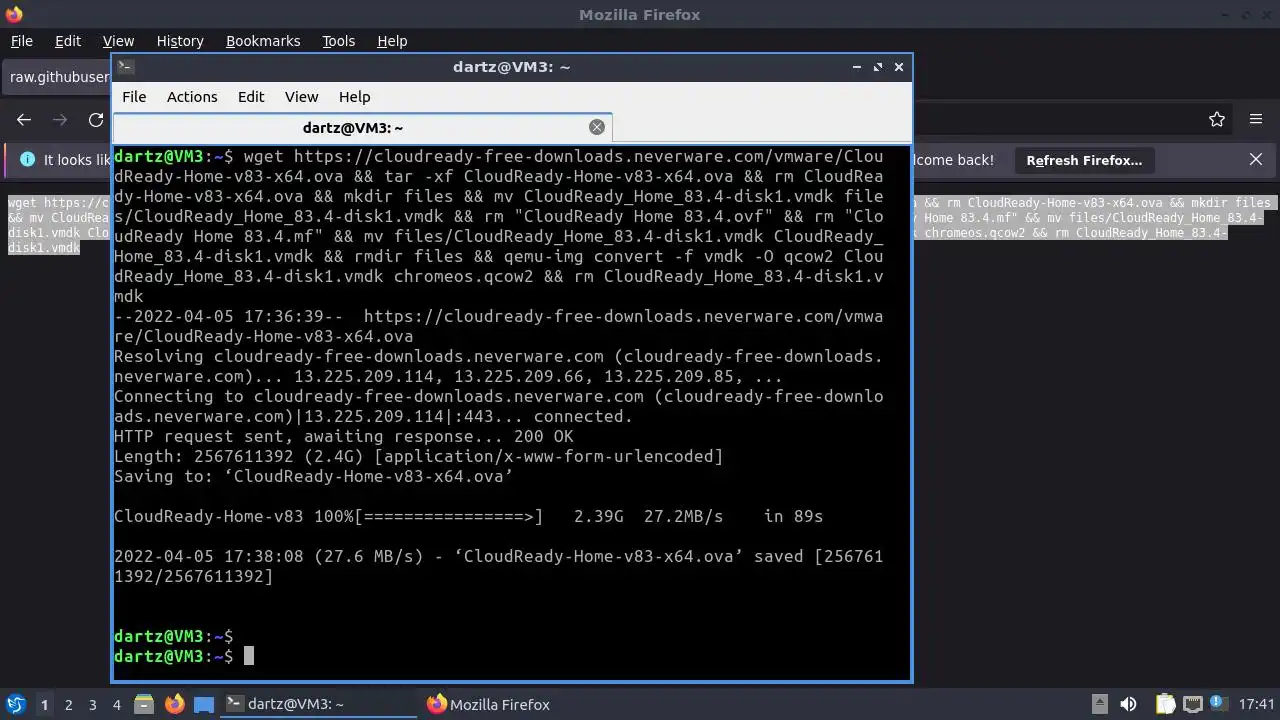Click the 'HTTP request sent' line in terminal

344,436
